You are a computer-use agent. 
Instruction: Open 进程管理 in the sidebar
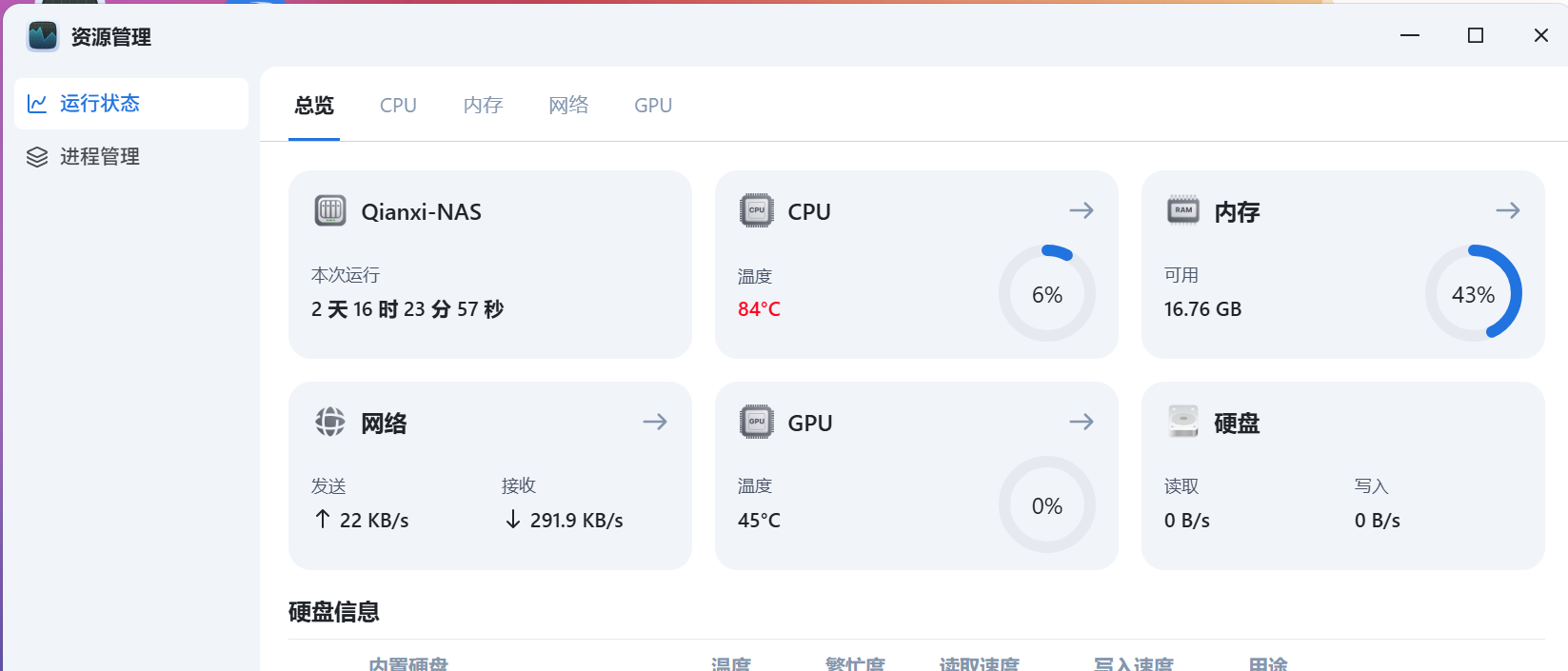pyautogui.click(x=100, y=157)
